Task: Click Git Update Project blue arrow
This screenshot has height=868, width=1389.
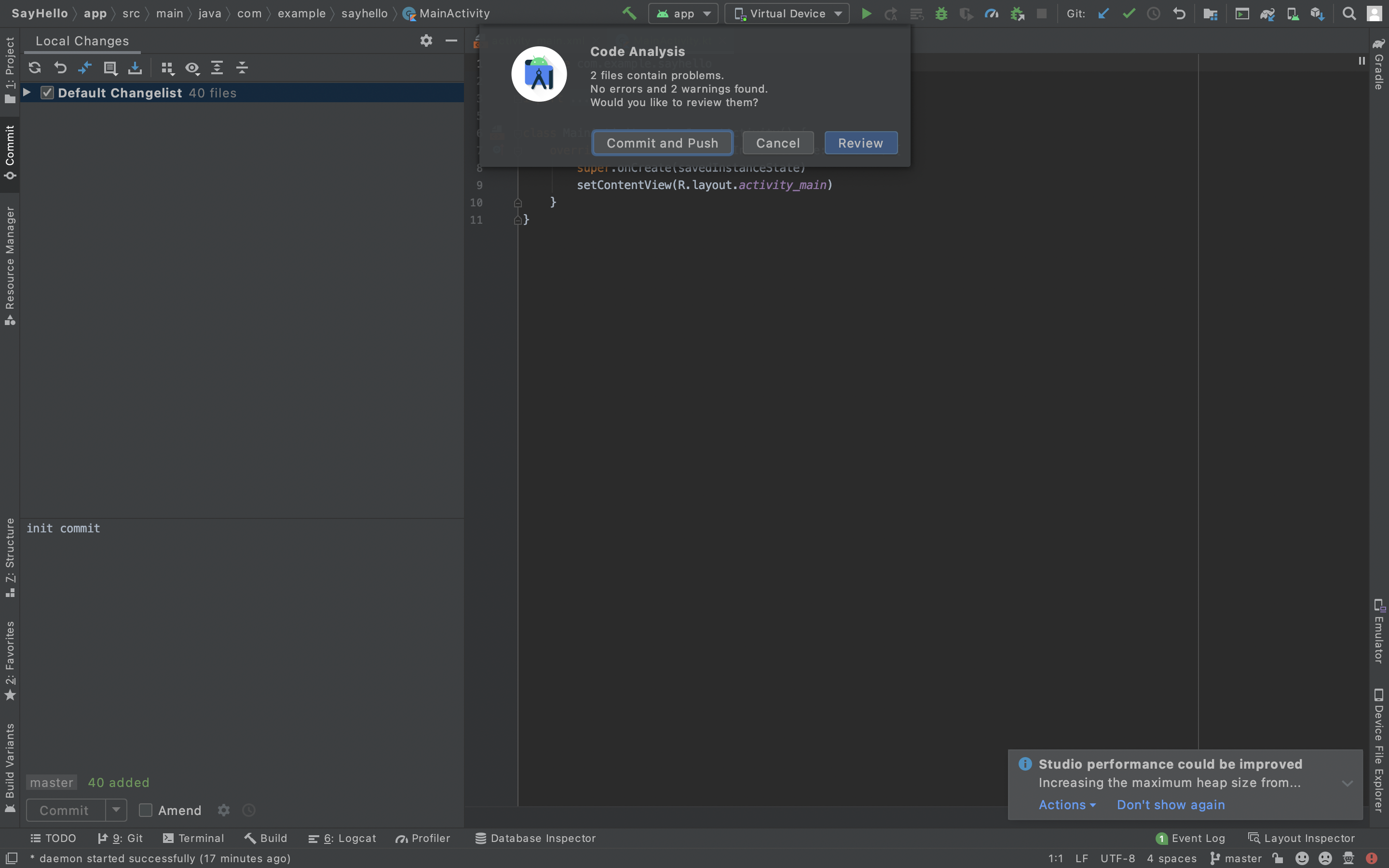Action: pyautogui.click(x=1103, y=13)
